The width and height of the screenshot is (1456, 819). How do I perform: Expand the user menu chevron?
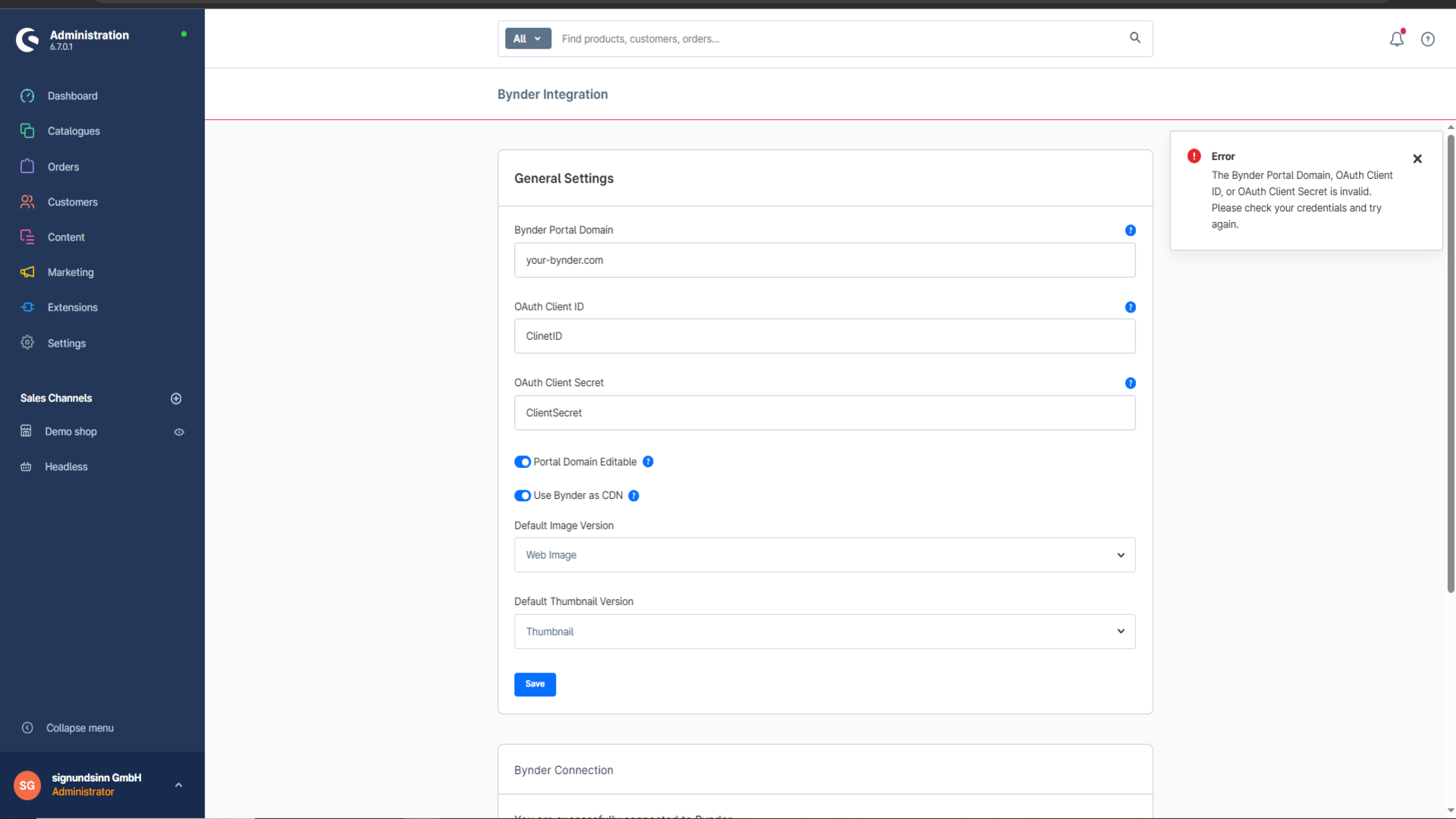click(x=178, y=785)
